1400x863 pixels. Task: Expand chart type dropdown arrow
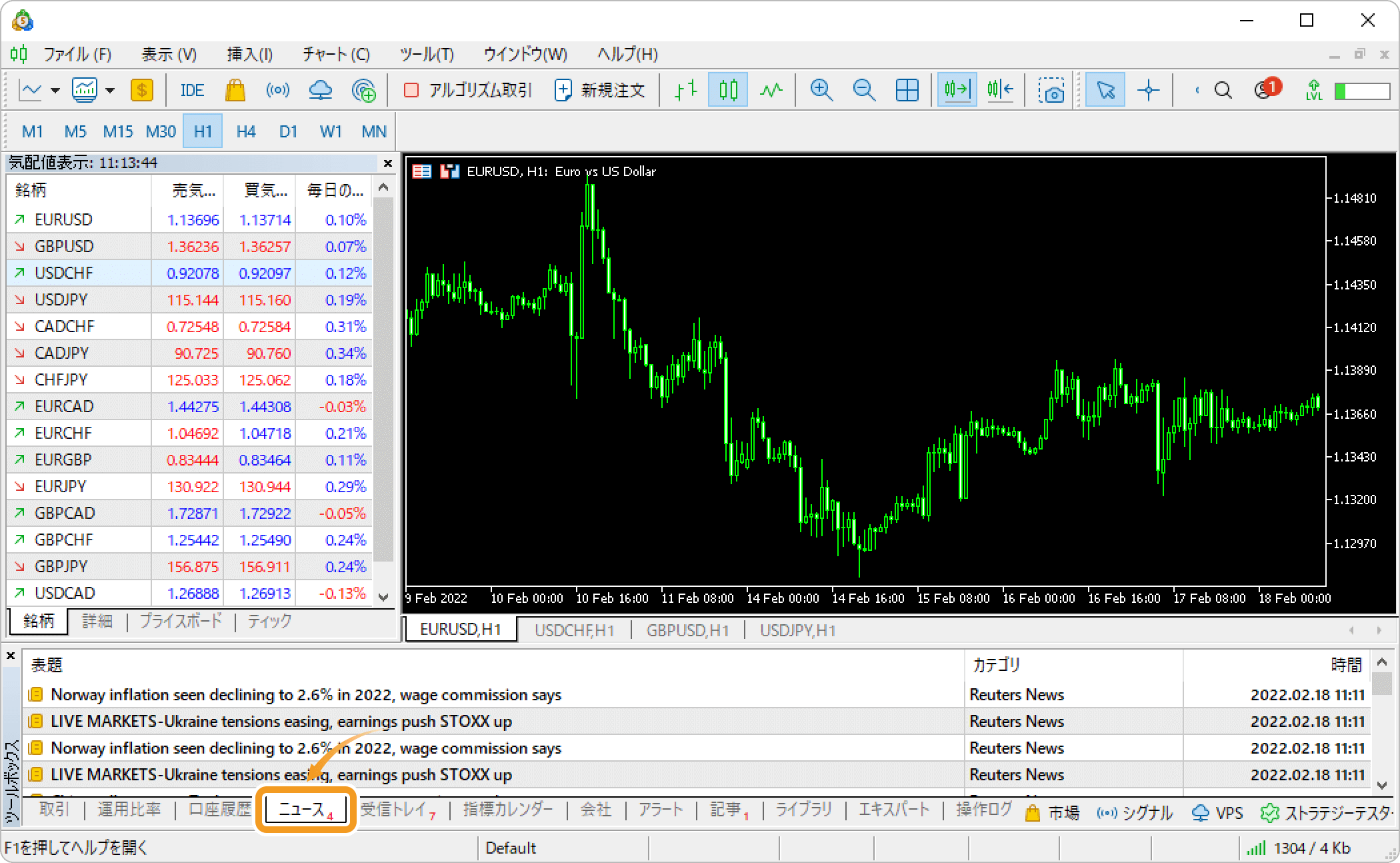55,90
